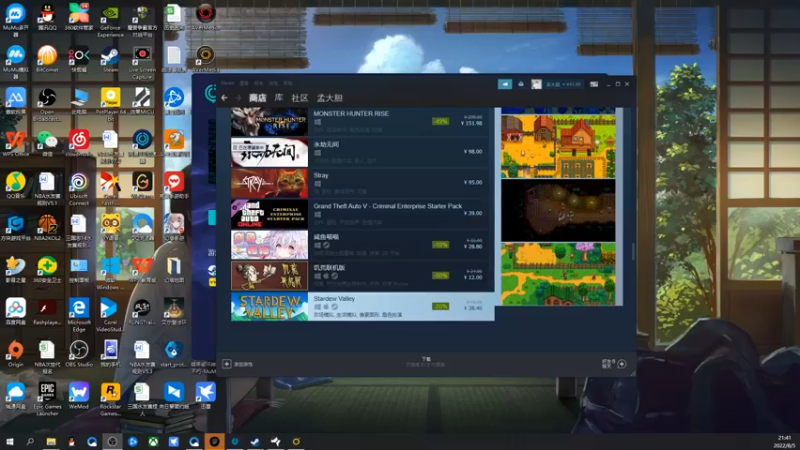Open the Steam desktop shortcut

[110, 59]
